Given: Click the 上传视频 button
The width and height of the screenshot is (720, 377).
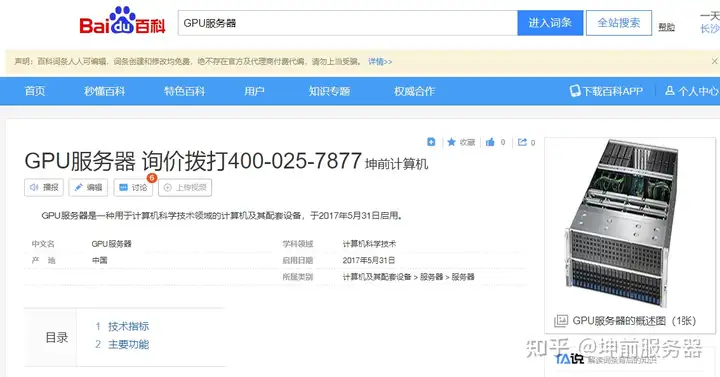Looking at the screenshot, I should tap(185, 187).
